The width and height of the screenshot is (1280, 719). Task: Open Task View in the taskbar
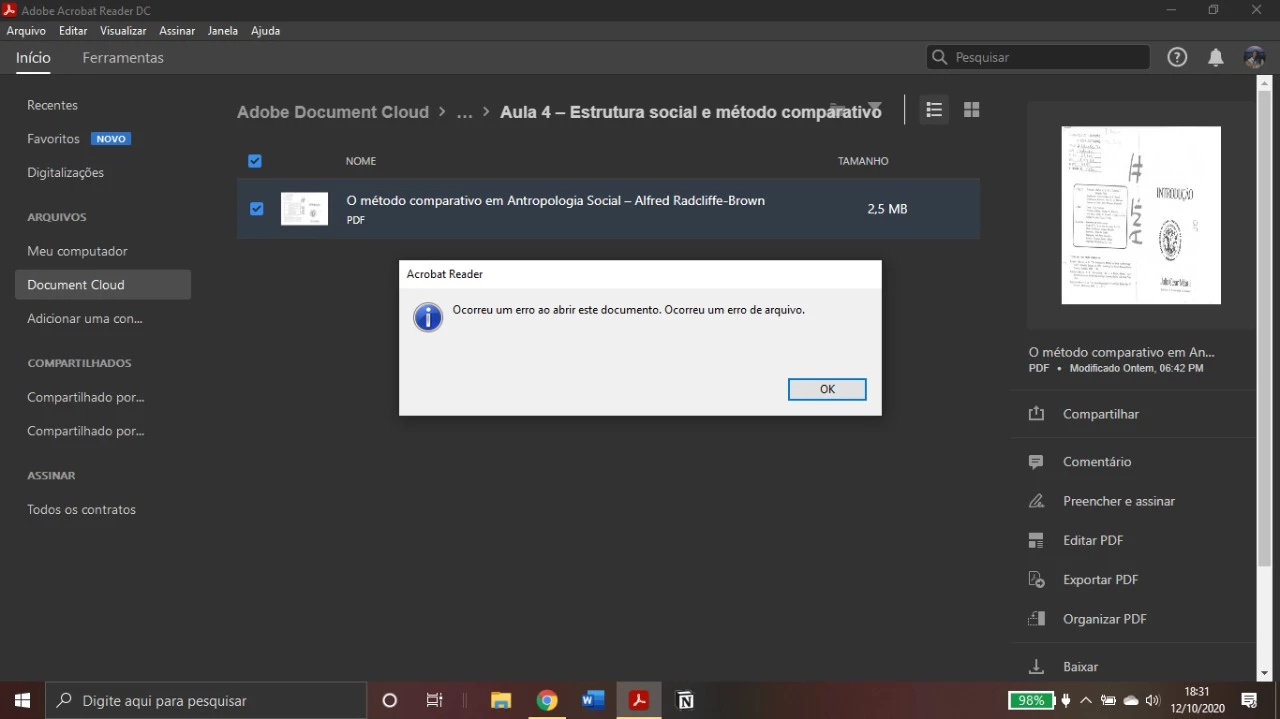pyautogui.click(x=434, y=701)
